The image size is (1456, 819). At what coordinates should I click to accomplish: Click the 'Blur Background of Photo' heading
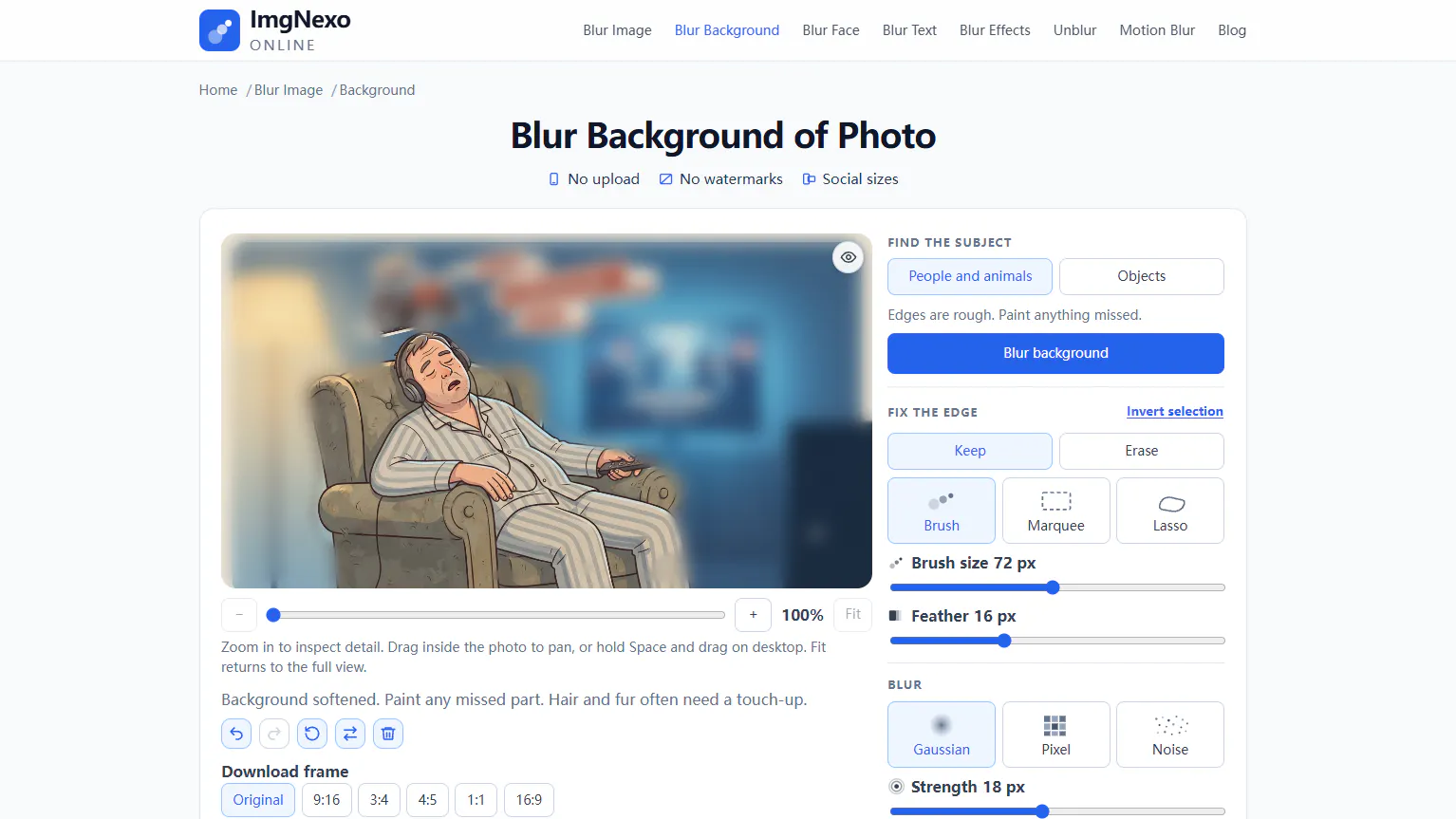pyautogui.click(x=723, y=136)
